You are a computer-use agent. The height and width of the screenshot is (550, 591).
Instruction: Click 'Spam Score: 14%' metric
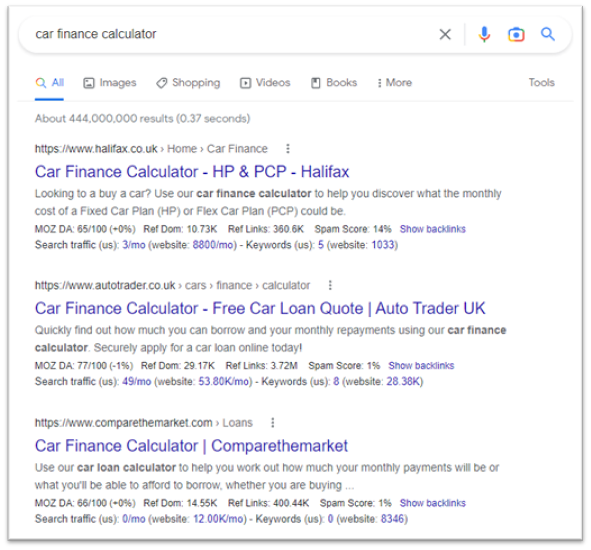click(x=353, y=229)
